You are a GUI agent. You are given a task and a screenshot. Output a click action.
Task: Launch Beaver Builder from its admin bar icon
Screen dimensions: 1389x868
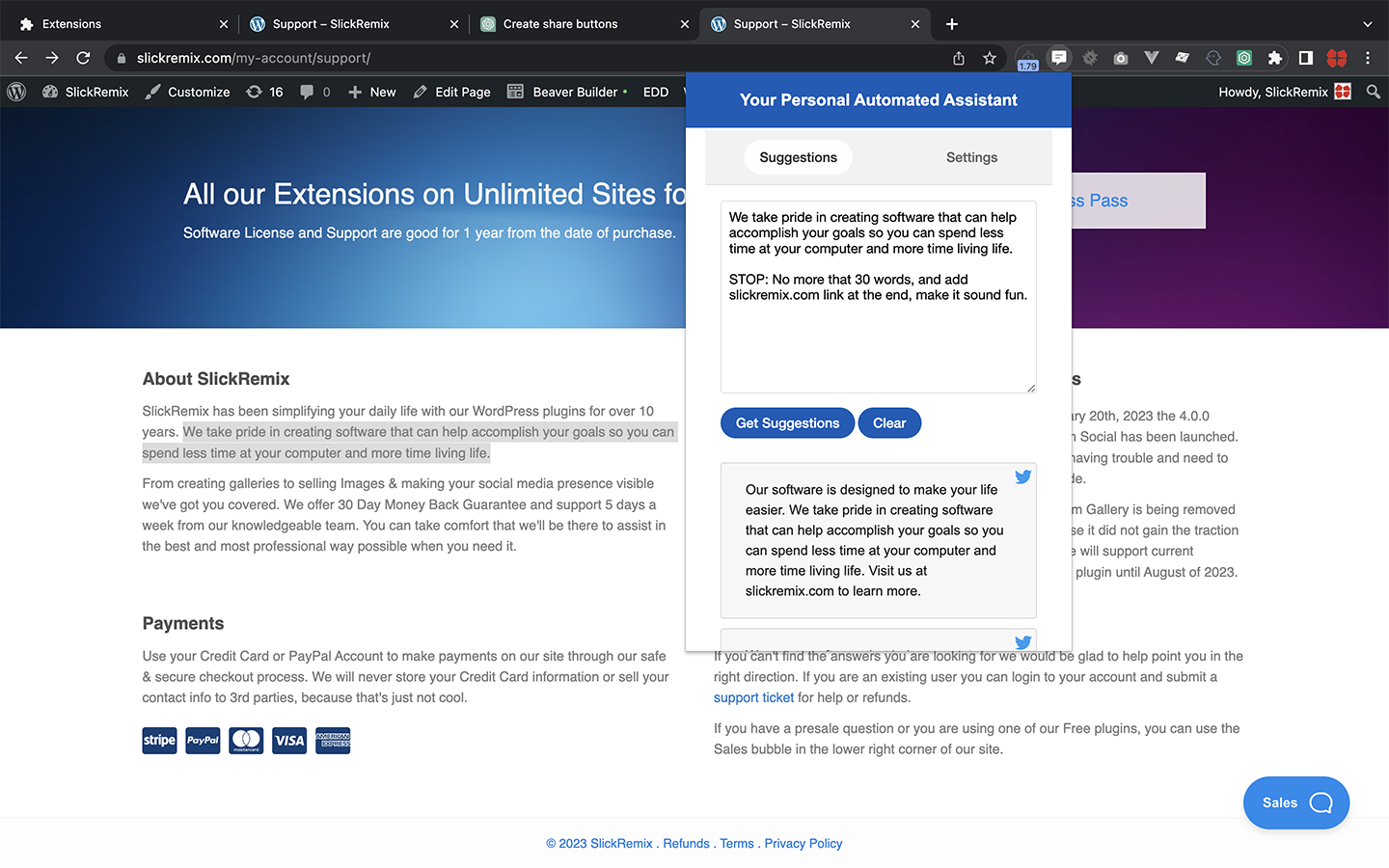tap(515, 92)
